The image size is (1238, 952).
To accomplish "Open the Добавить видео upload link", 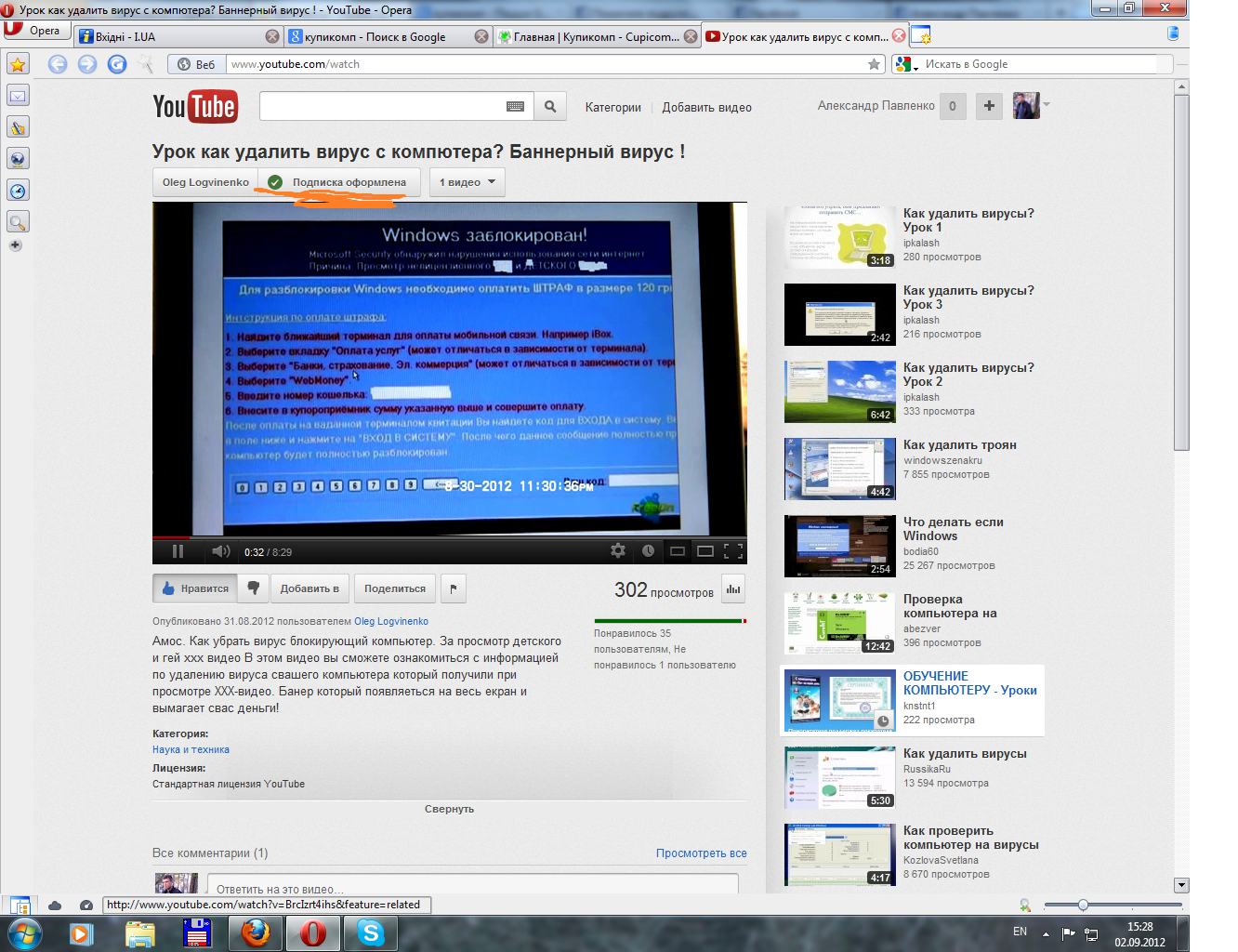I will coord(707,107).
